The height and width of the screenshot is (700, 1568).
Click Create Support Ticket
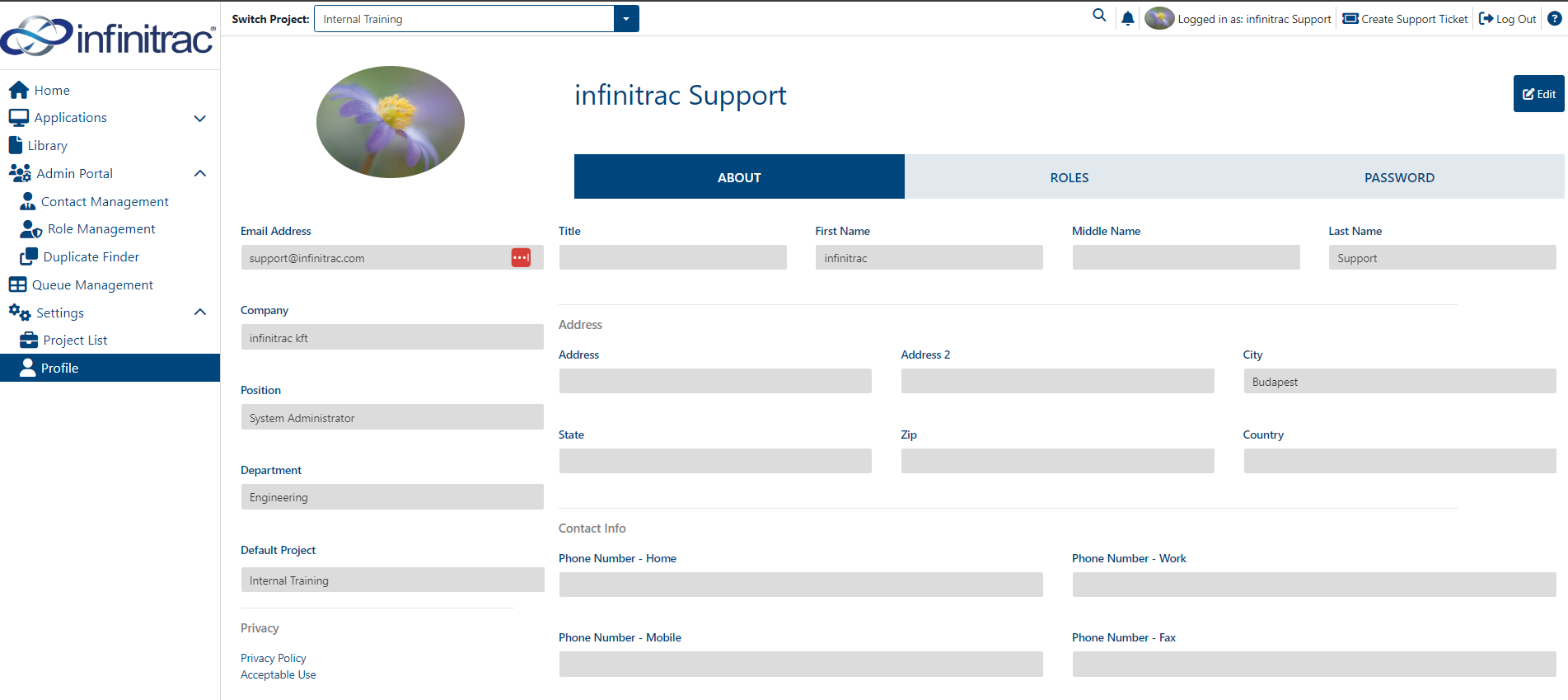[1405, 19]
